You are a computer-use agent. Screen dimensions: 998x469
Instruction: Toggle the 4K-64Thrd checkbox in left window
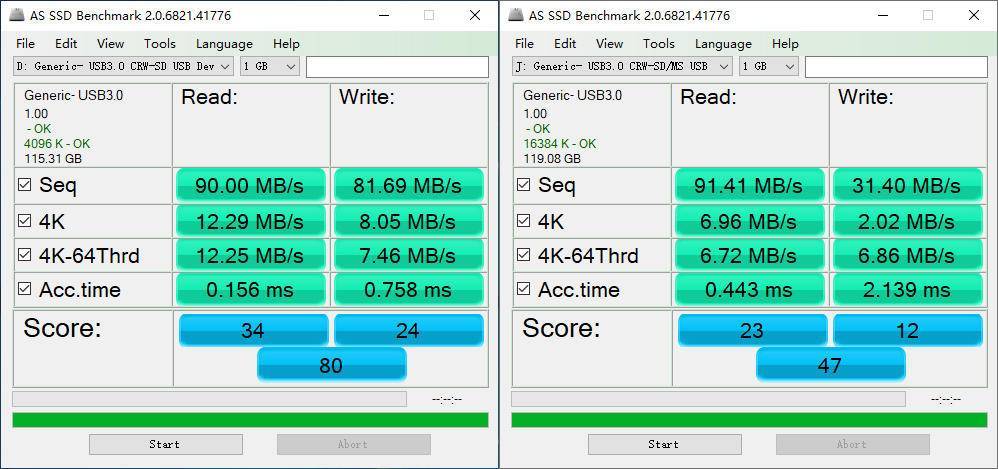(25, 255)
